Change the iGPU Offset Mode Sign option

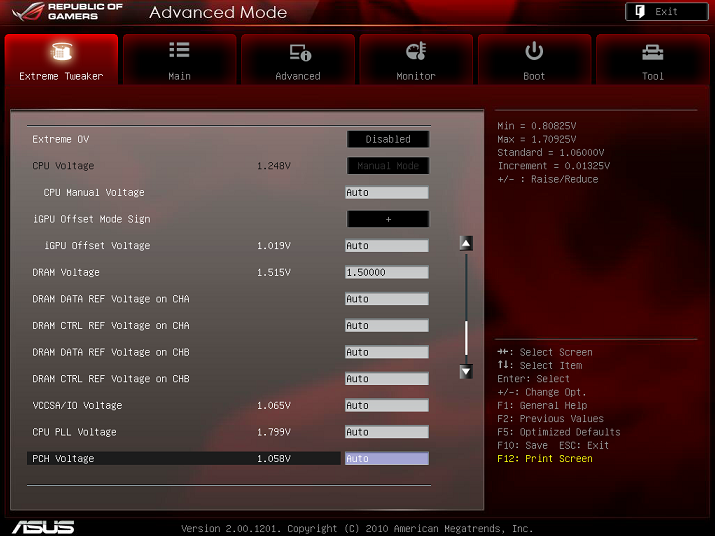(x=388, y=219)
